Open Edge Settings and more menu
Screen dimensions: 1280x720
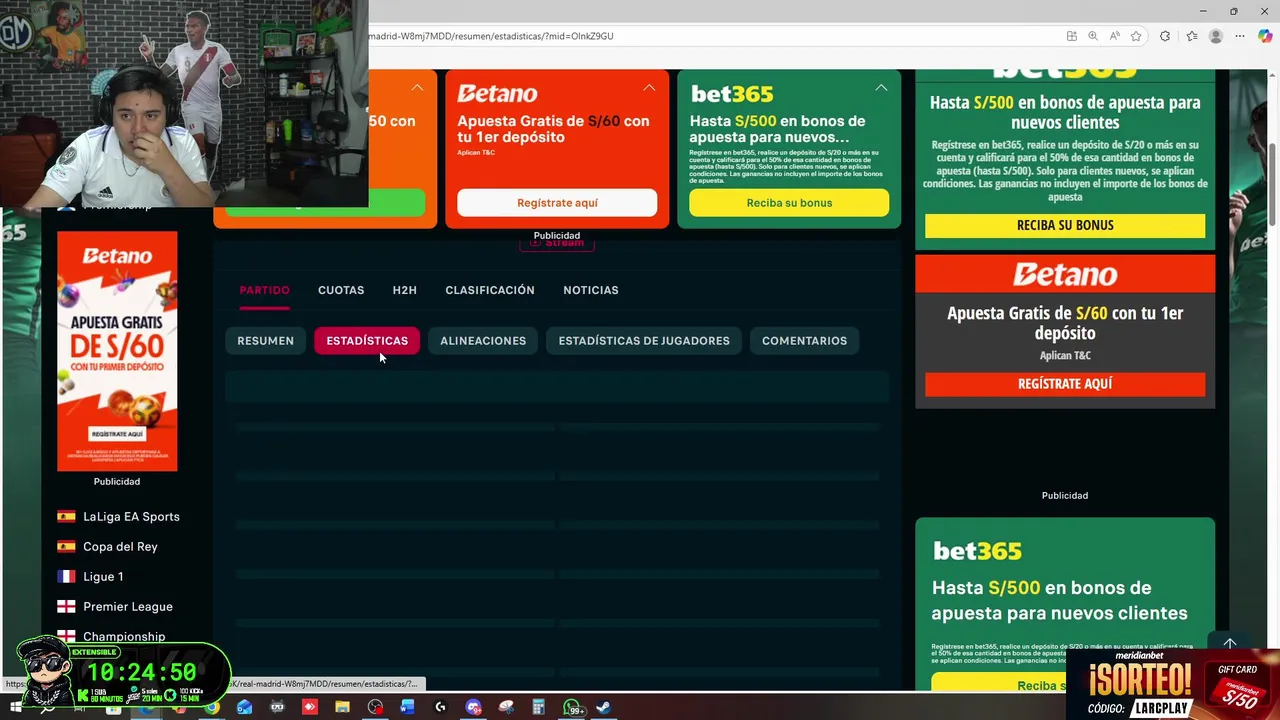(x=1240, y=36)
